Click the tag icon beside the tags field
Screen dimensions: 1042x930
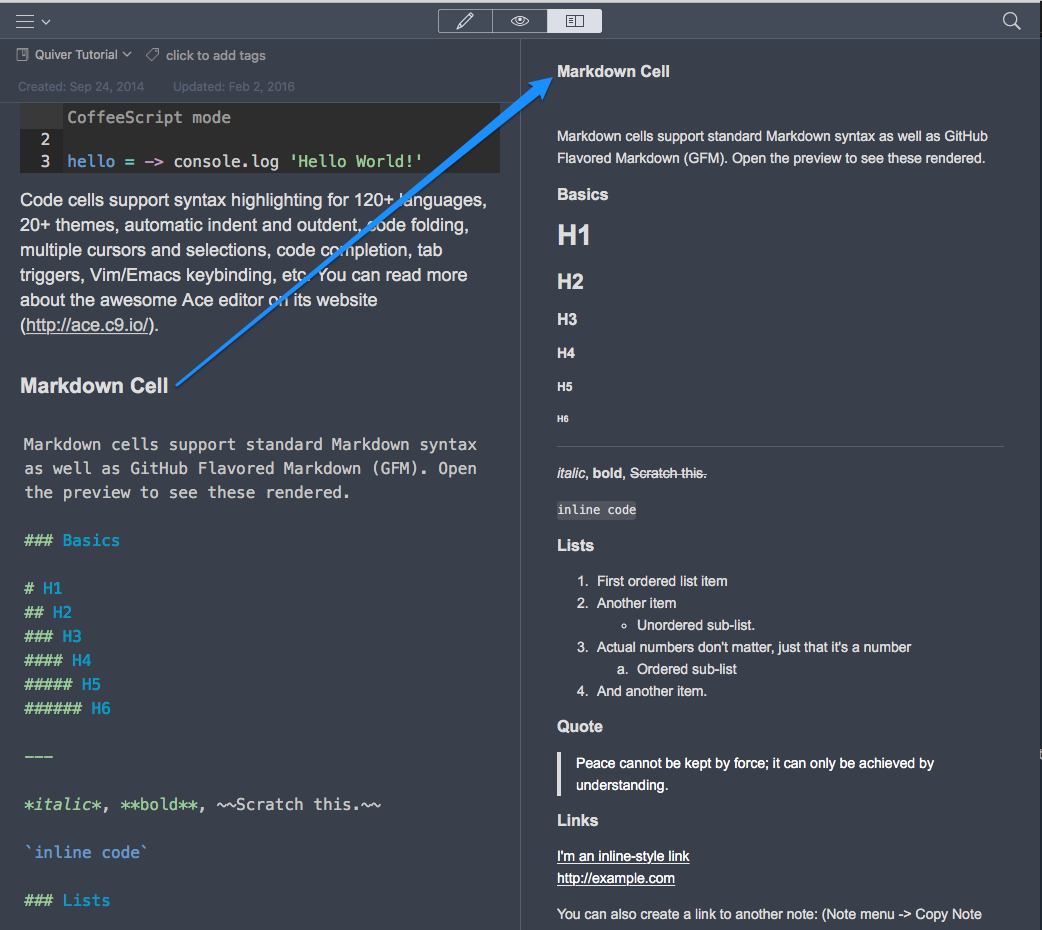pos(153,55)
